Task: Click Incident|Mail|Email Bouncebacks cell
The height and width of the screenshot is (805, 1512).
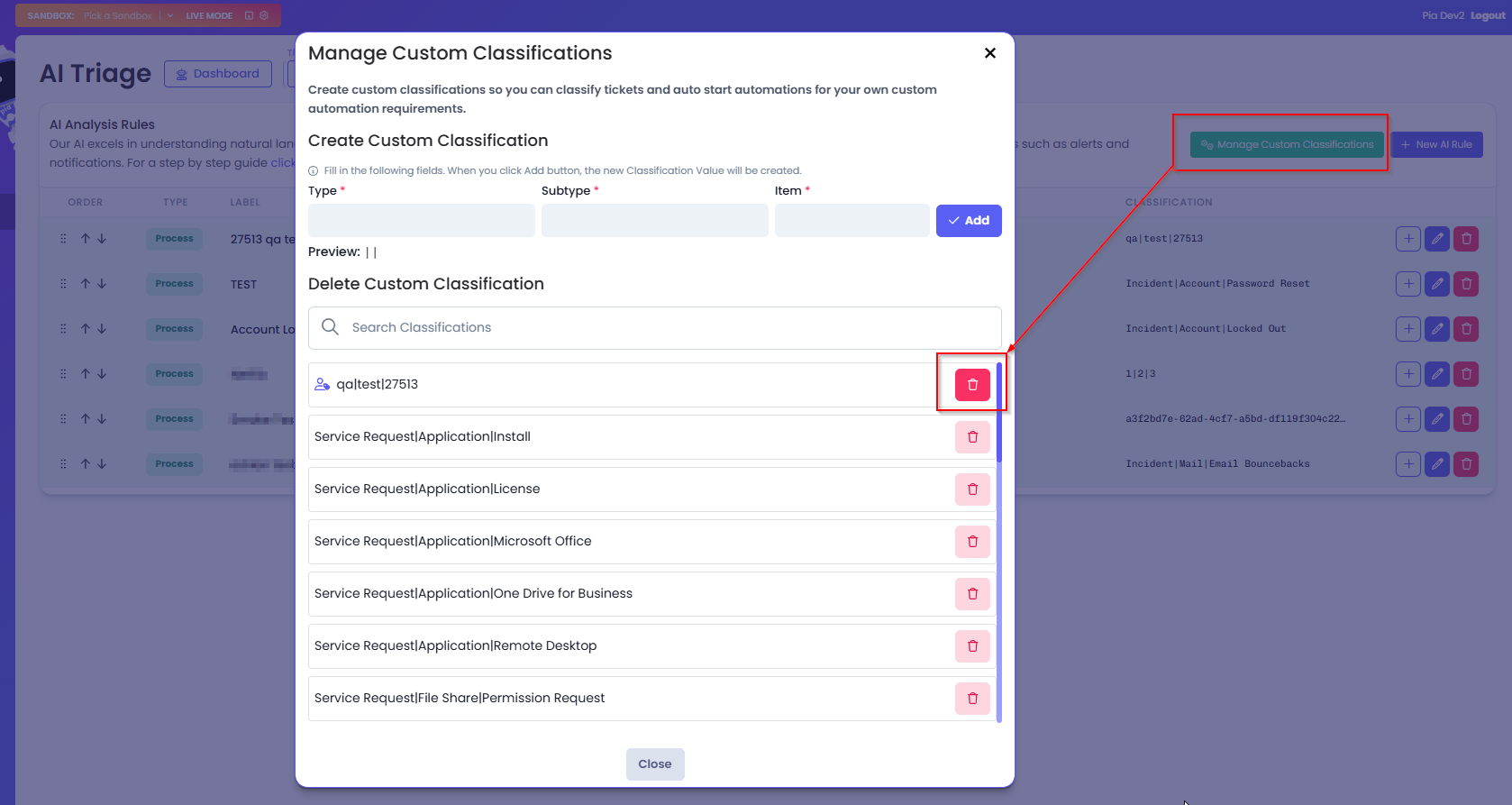Action: 1217,464
